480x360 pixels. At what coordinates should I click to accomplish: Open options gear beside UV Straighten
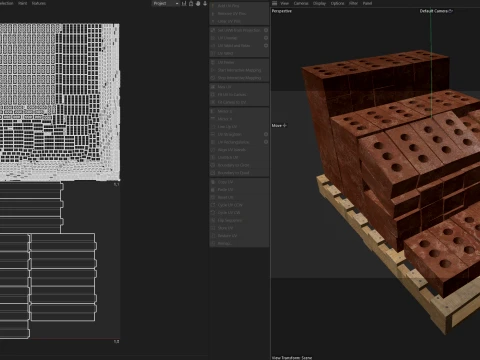(266, 134)
